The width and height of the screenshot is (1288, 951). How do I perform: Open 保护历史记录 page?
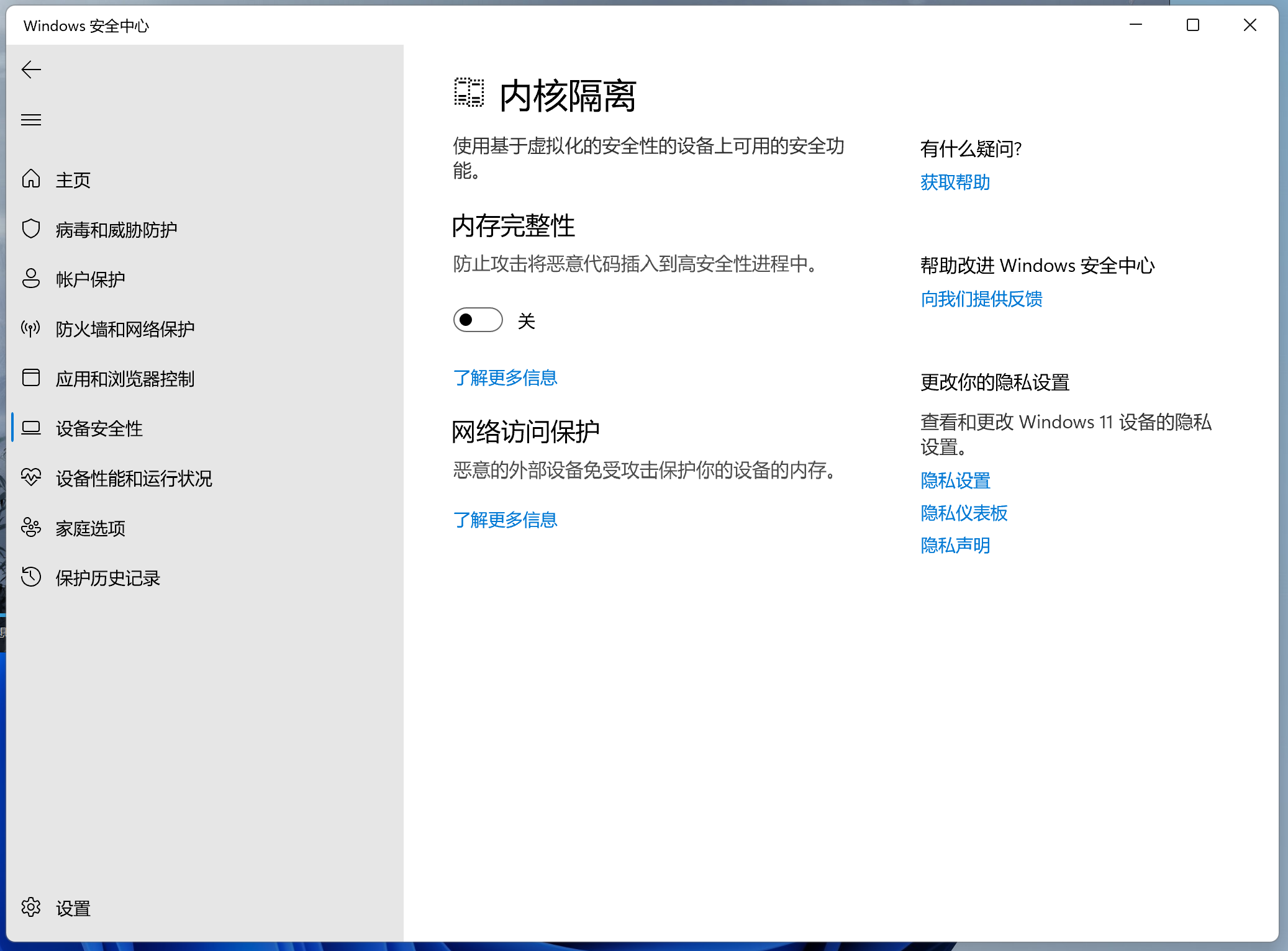(205, 577)
